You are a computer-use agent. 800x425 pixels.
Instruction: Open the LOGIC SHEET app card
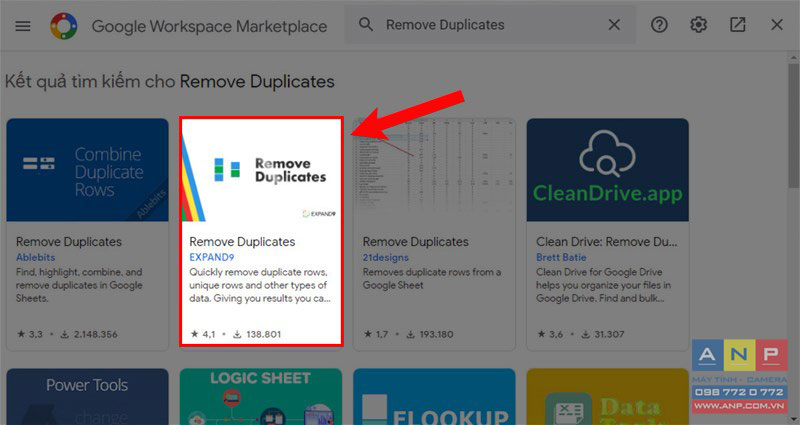pyautogui.click(x=261, y=397)
